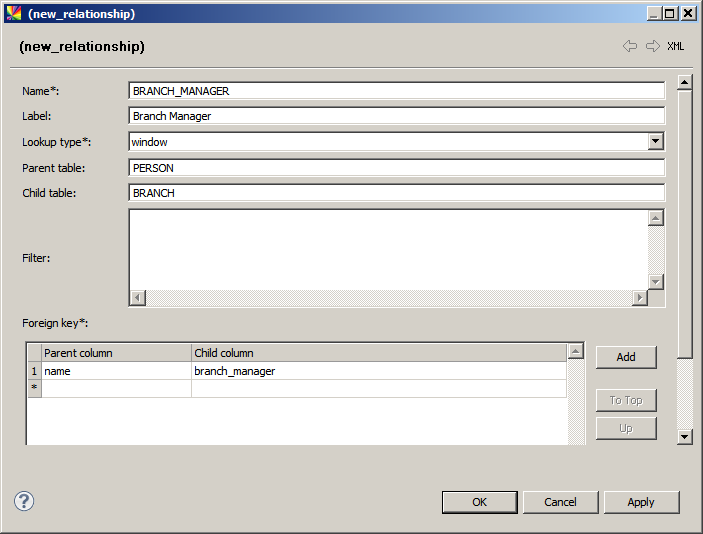Open the XML view
This screenshot has height=534, width=703.
pos(676,46)
